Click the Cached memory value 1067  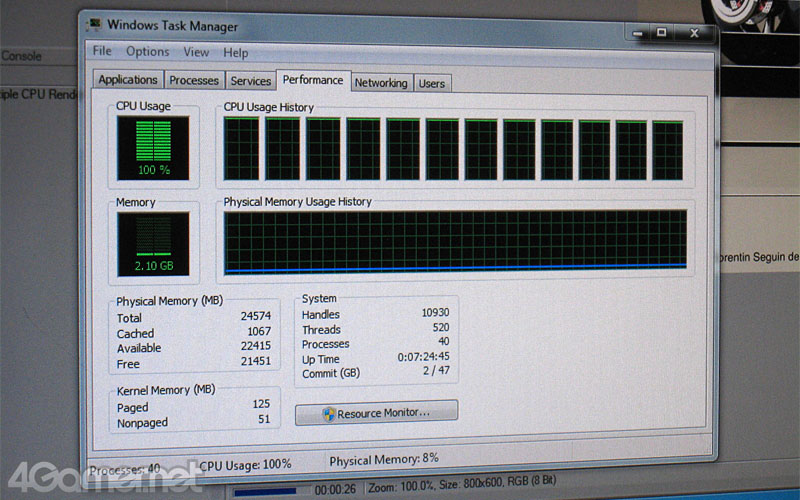[x=259, y=331]
